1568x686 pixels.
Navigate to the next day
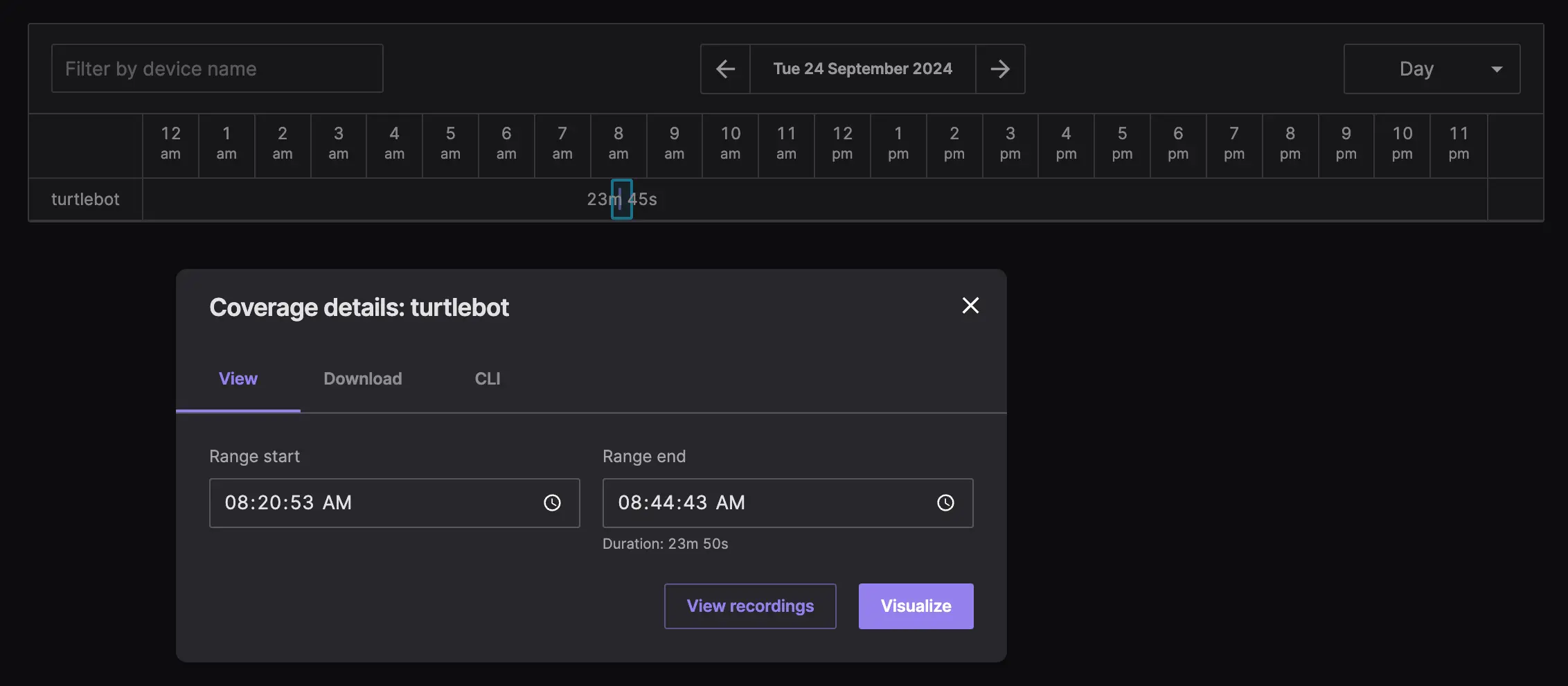click(x=999, y=69)
